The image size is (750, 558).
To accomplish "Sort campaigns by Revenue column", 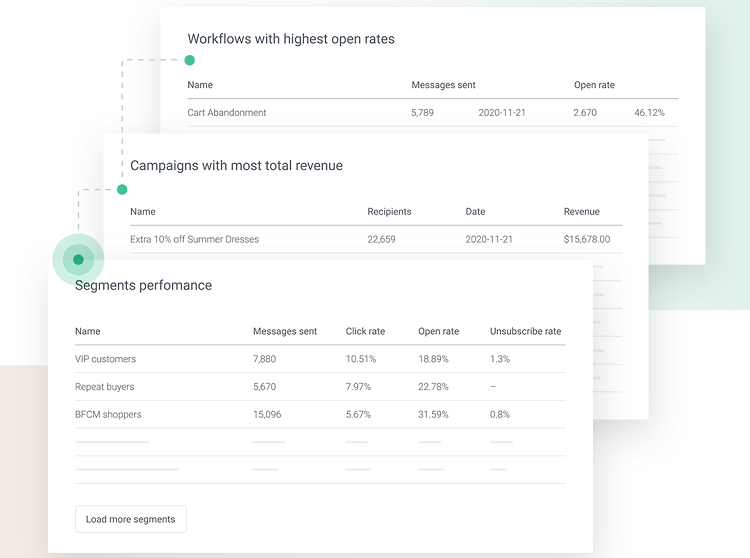I will click(582, 212).
